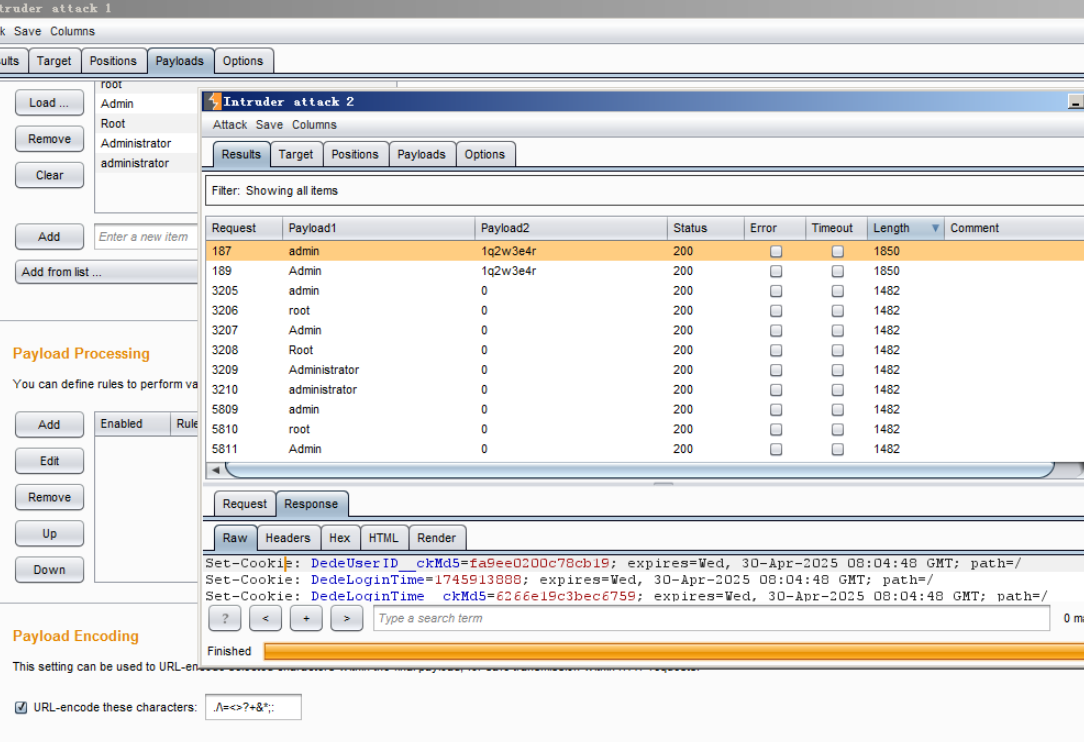1084x742 pixels.
Task: Click the 'Enter a new item' field
Action: [x=147, y=236]
